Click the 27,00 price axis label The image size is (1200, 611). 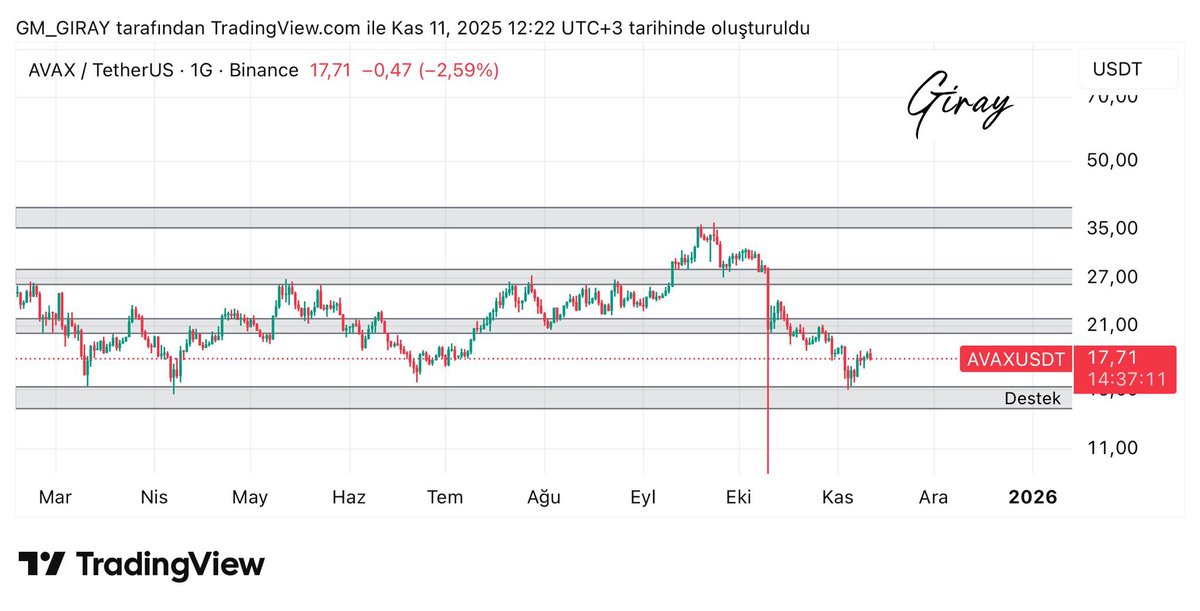[1113, 276]
